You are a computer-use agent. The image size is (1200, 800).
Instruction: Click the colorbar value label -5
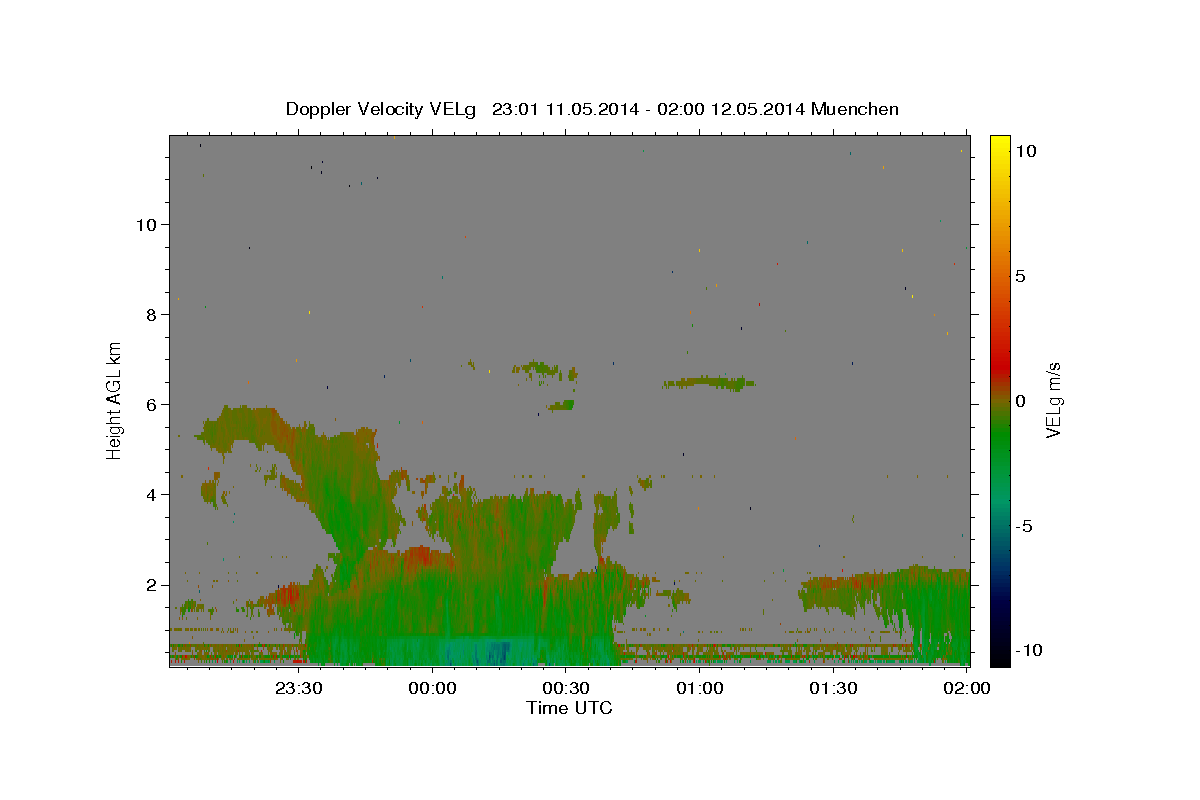point(1024,526)
